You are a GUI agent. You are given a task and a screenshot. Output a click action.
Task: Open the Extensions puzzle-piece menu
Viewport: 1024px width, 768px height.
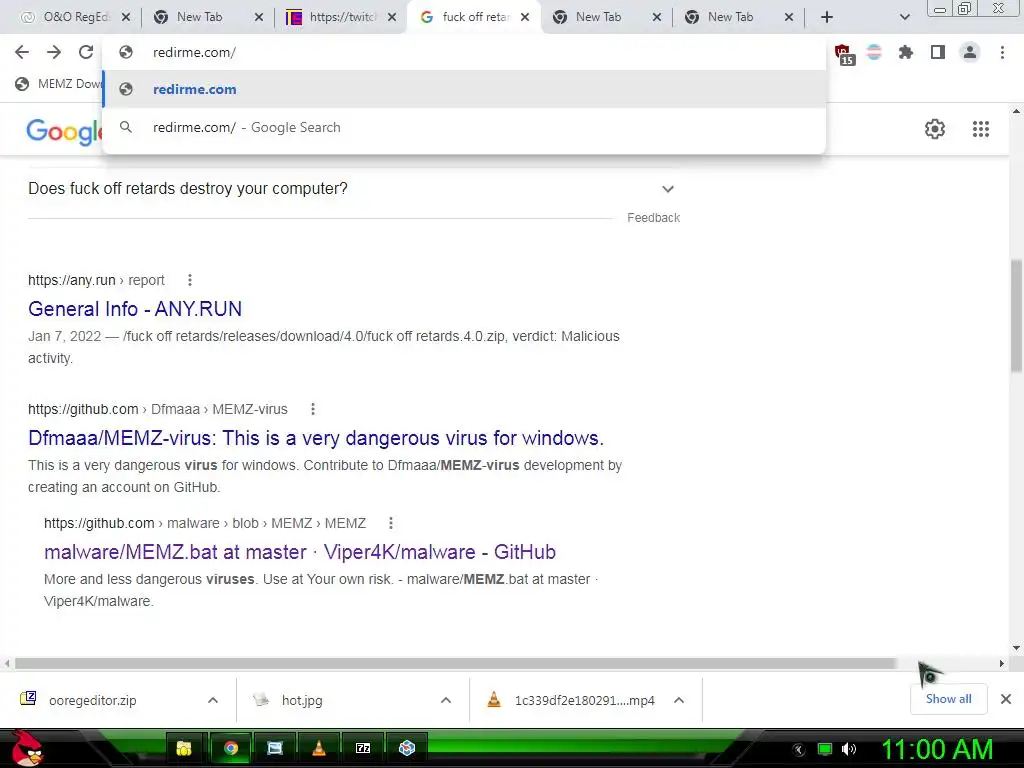click(x=905, y=52)
